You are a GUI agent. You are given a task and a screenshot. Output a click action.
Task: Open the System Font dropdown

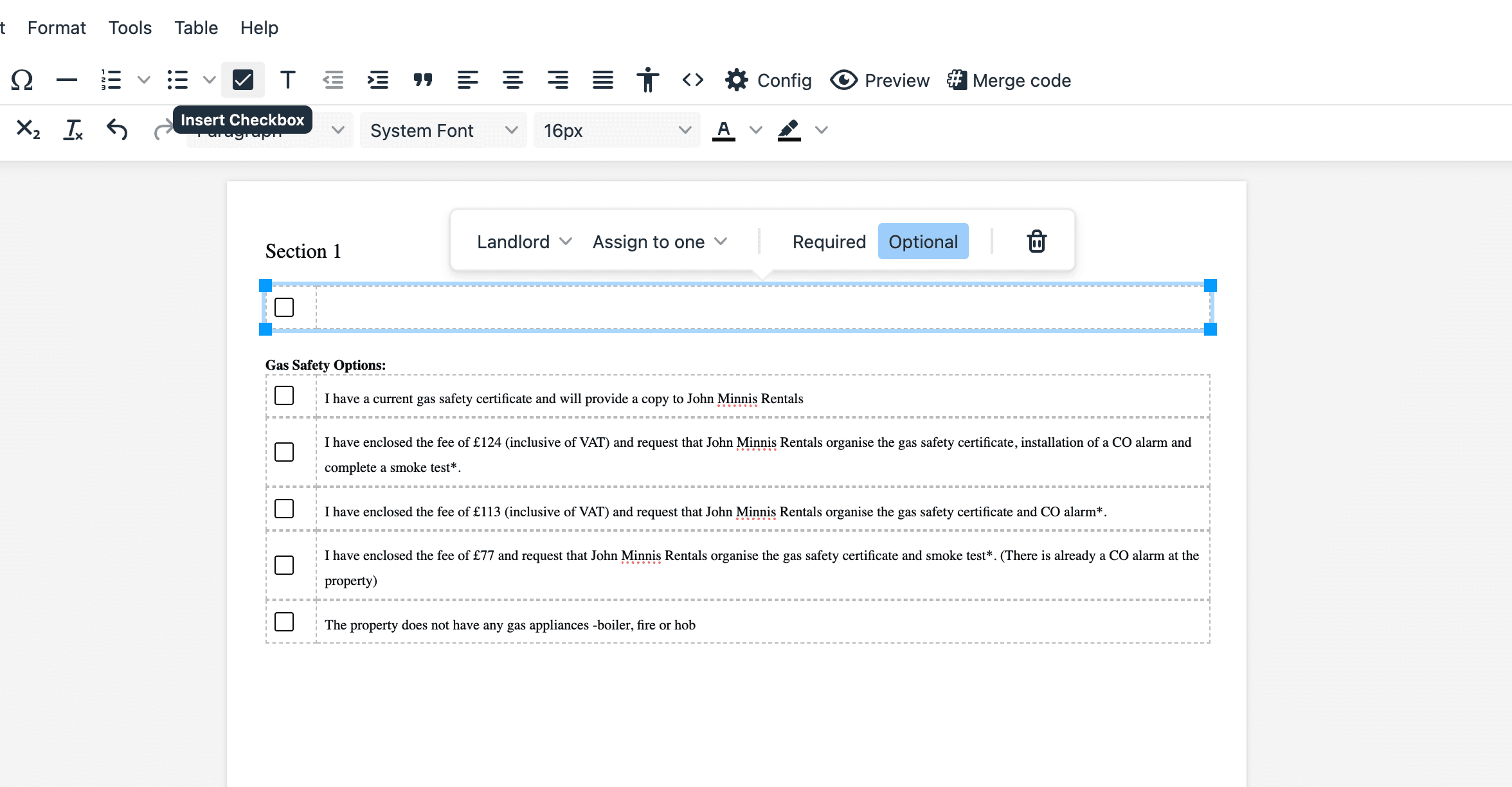tap(444, 131)
